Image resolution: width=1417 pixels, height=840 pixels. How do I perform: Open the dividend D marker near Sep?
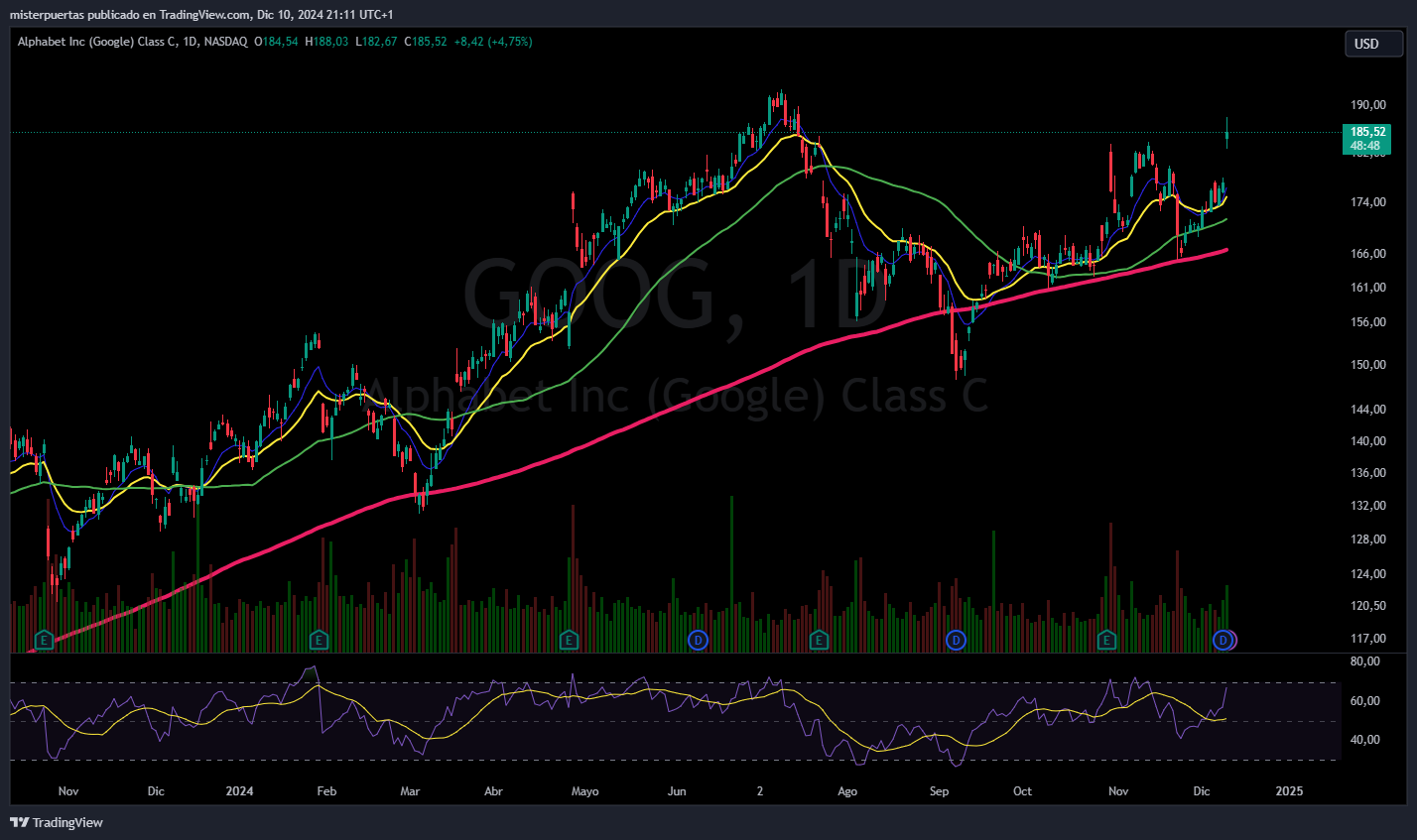coord(956,640)
